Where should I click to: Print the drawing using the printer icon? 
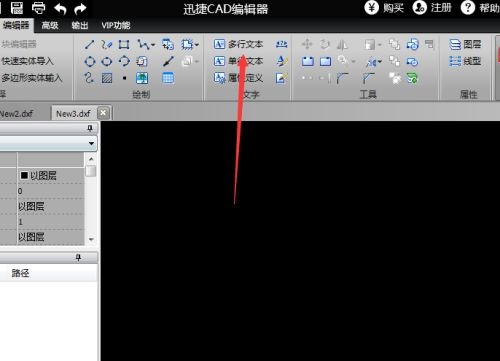[38, 8]
